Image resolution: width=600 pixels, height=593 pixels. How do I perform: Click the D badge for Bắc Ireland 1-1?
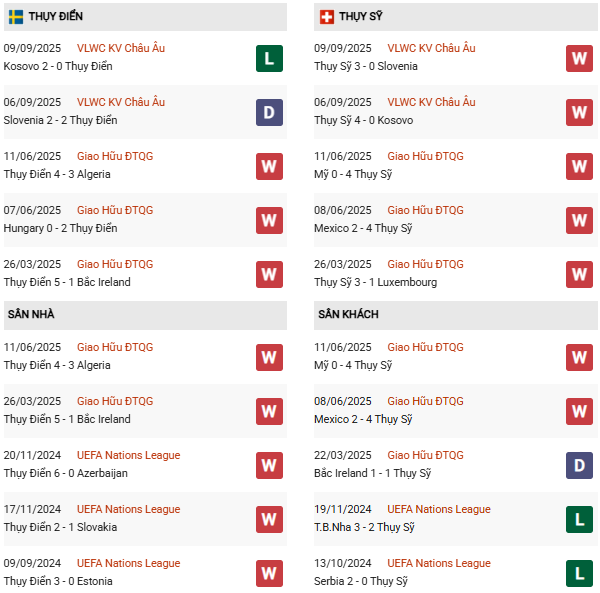(x=580, y=465)
